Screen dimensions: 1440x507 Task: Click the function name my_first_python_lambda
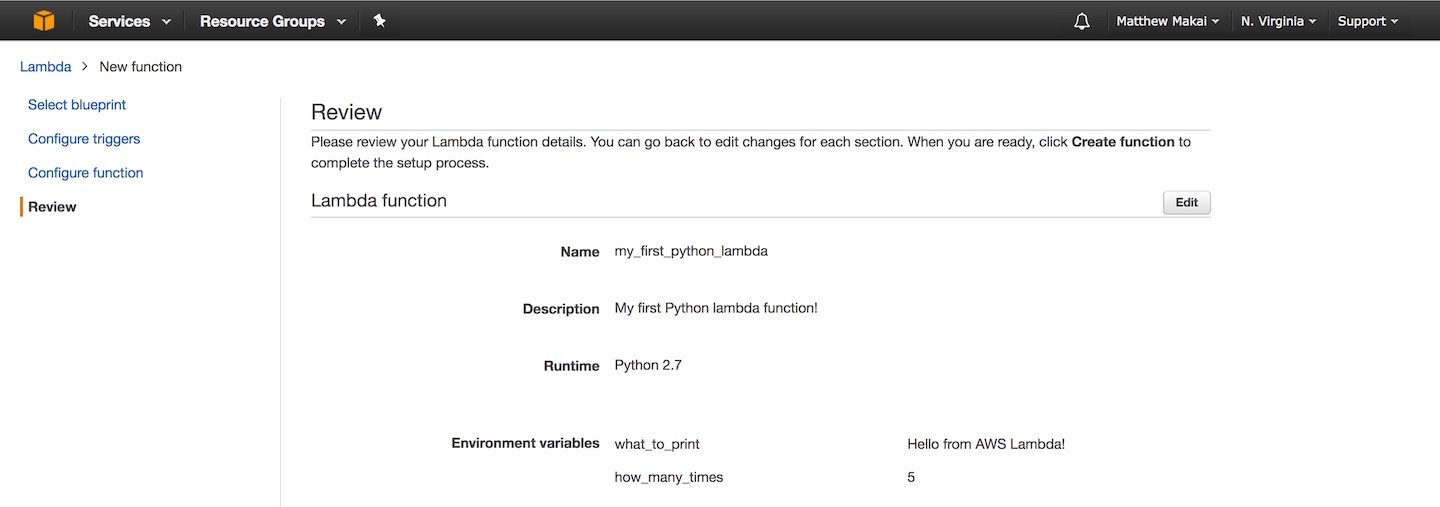click(691, 251)
